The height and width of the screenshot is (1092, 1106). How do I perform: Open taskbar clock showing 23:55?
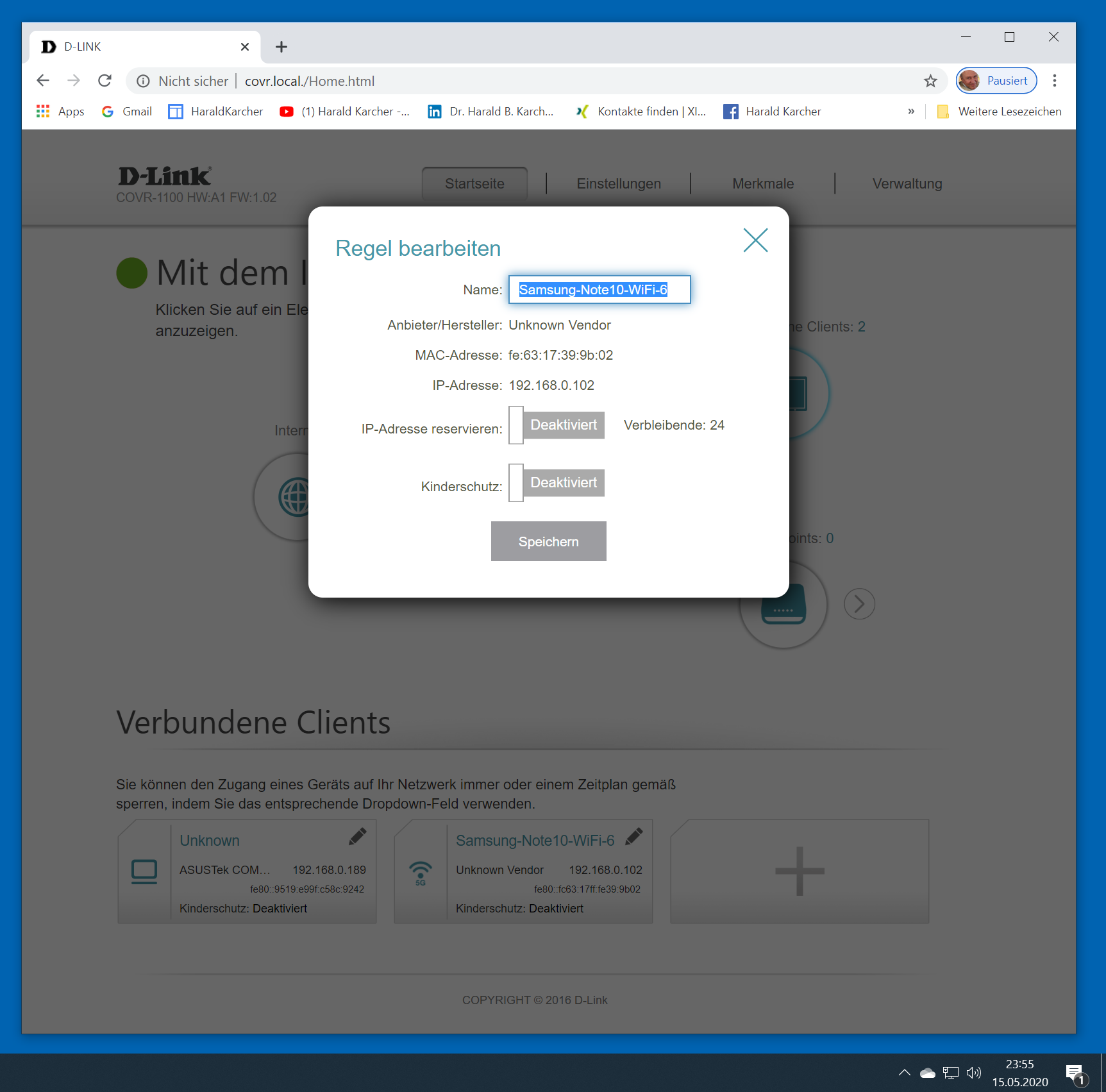1020,1073
